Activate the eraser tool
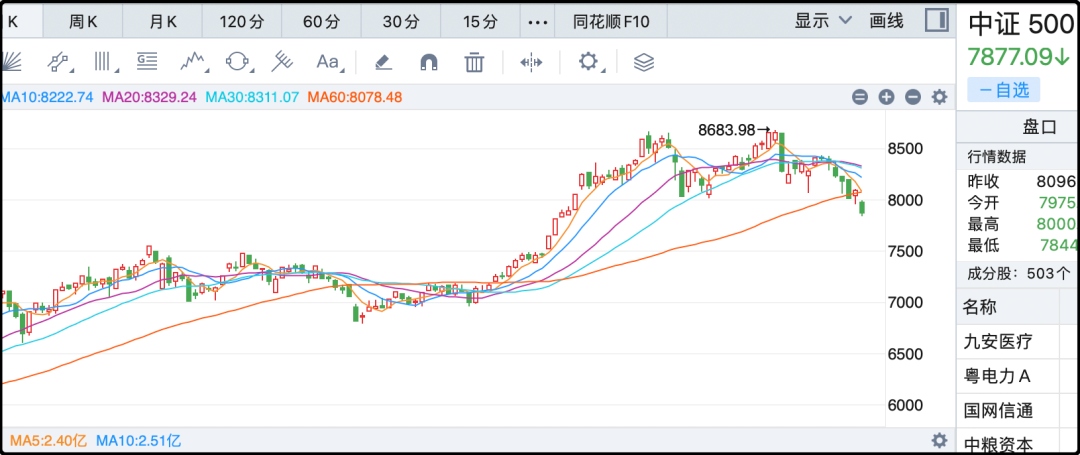This screenshot has width=1080, height=455. pos(382,62)
